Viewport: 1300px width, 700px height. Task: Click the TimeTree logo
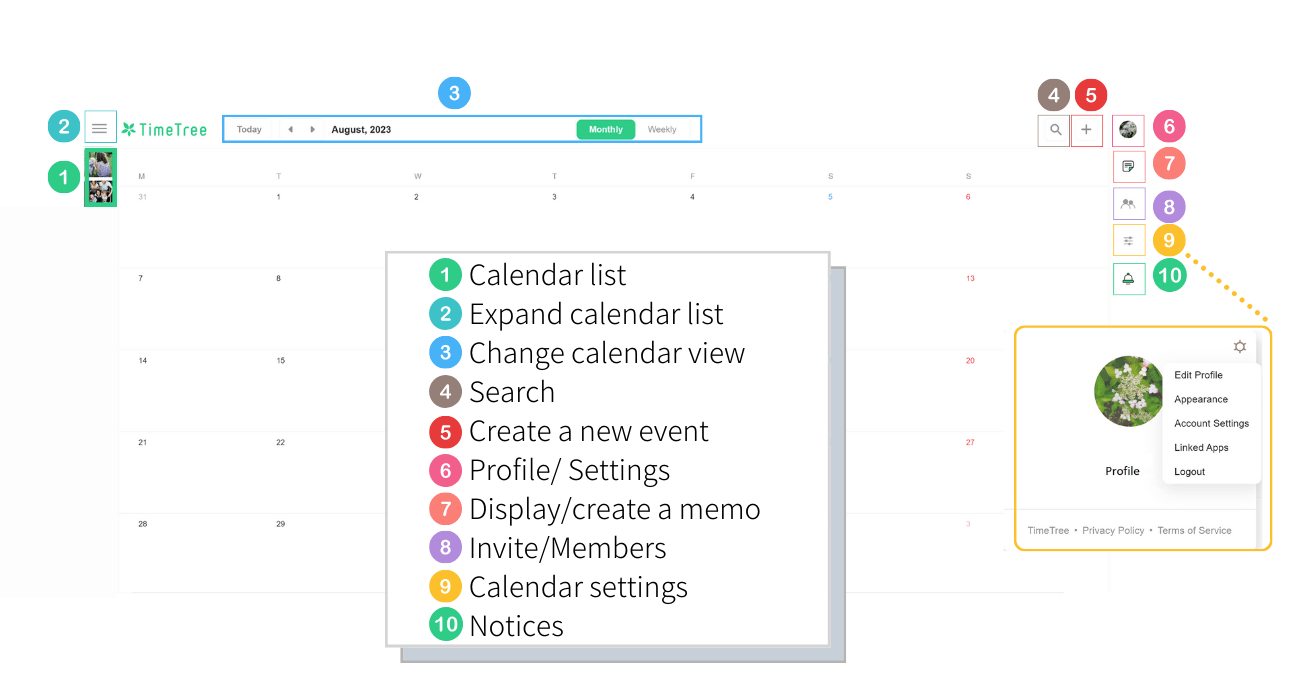click(163, 129)
